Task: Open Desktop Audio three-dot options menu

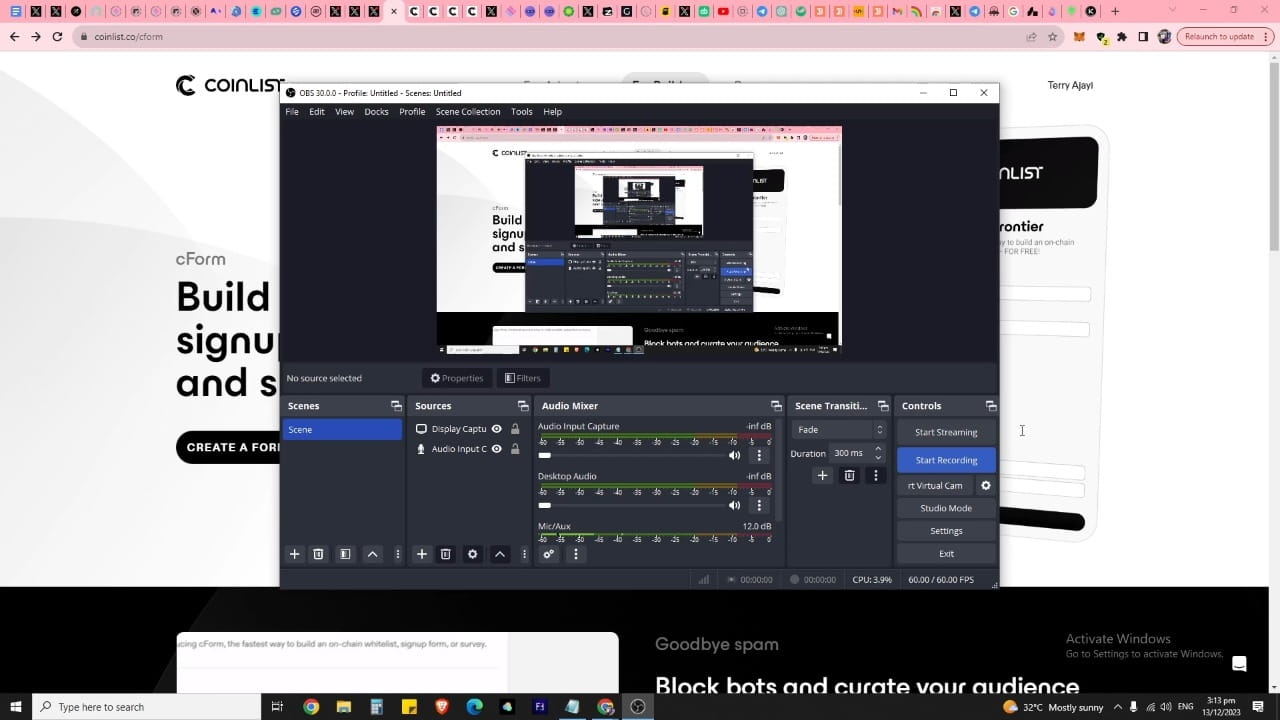Action: [759, 505]
